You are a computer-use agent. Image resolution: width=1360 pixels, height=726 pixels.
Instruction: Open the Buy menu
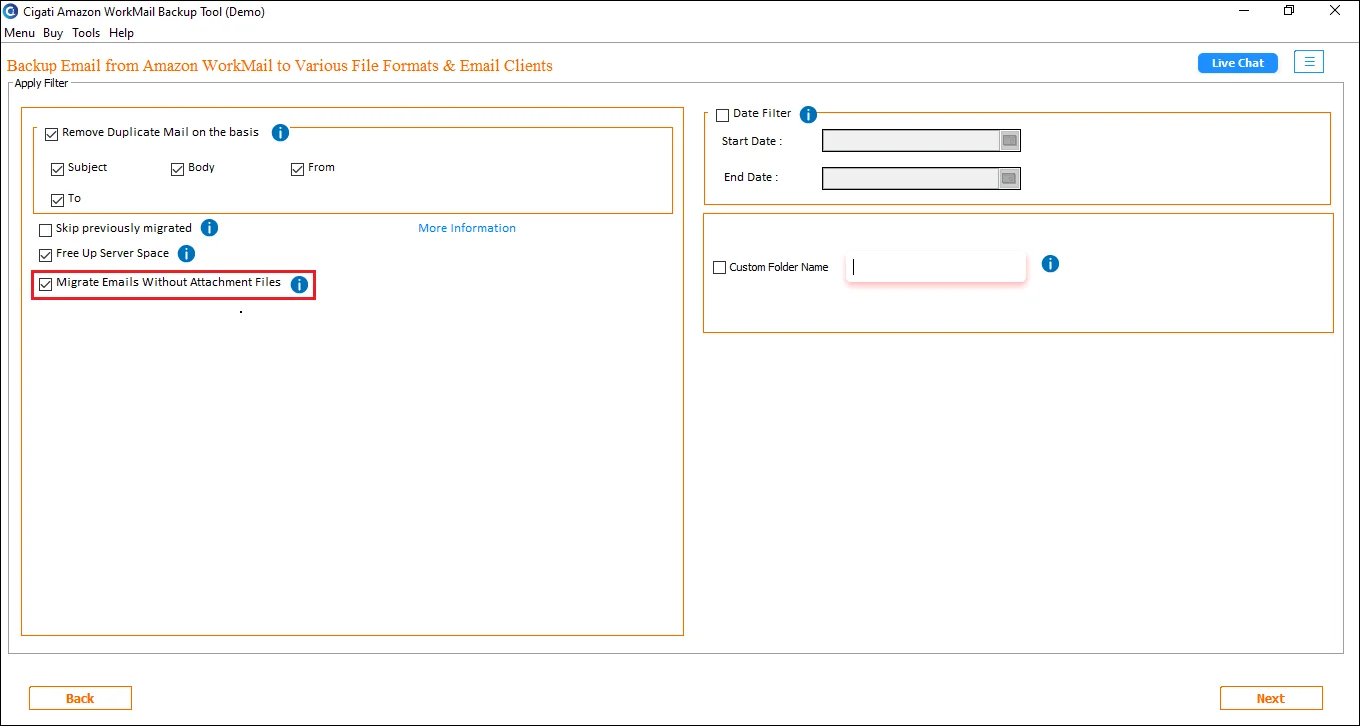(53, 33)
